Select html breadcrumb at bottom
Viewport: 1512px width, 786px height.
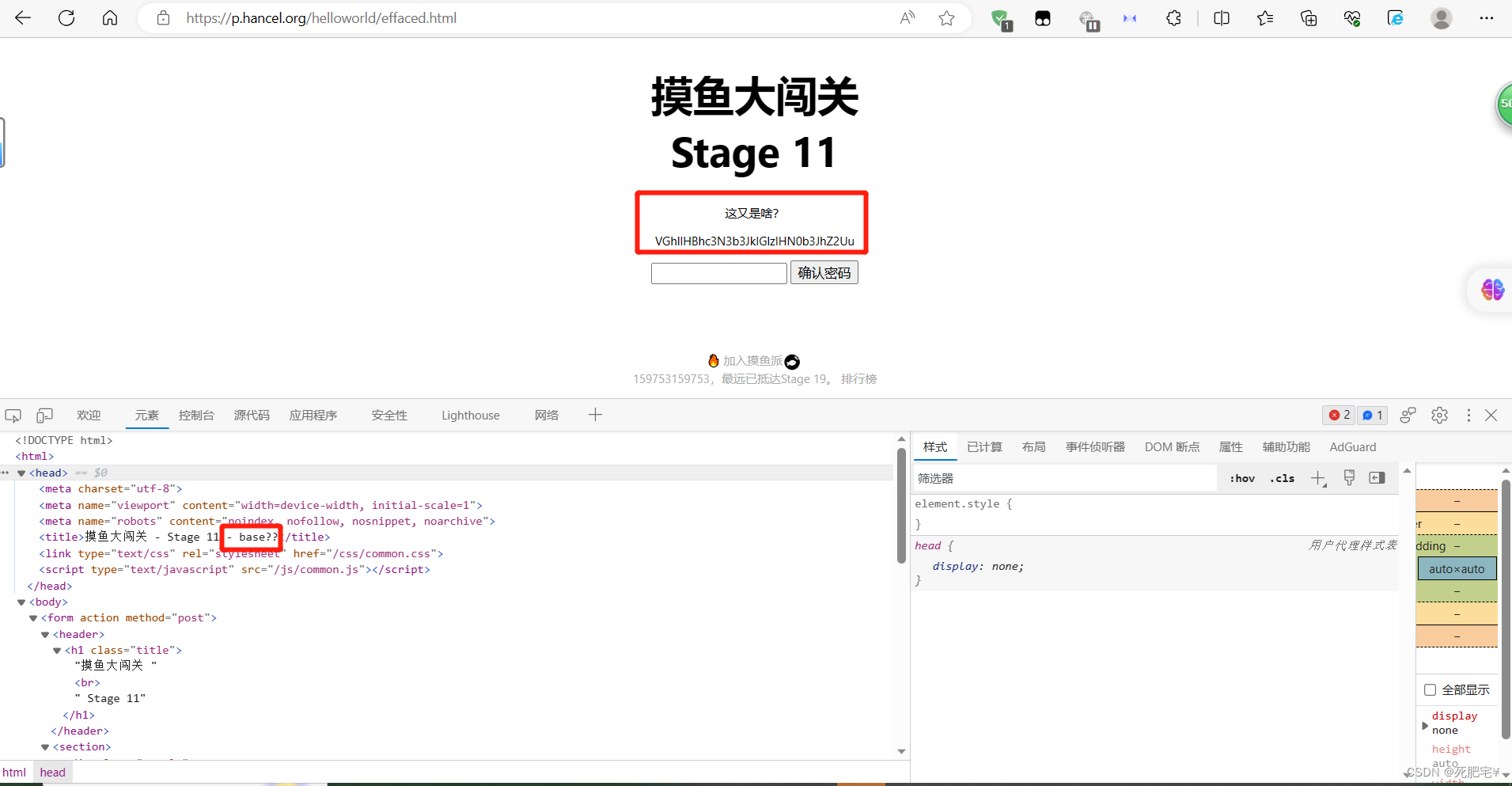pyautogui.click(x=14, y=773)
